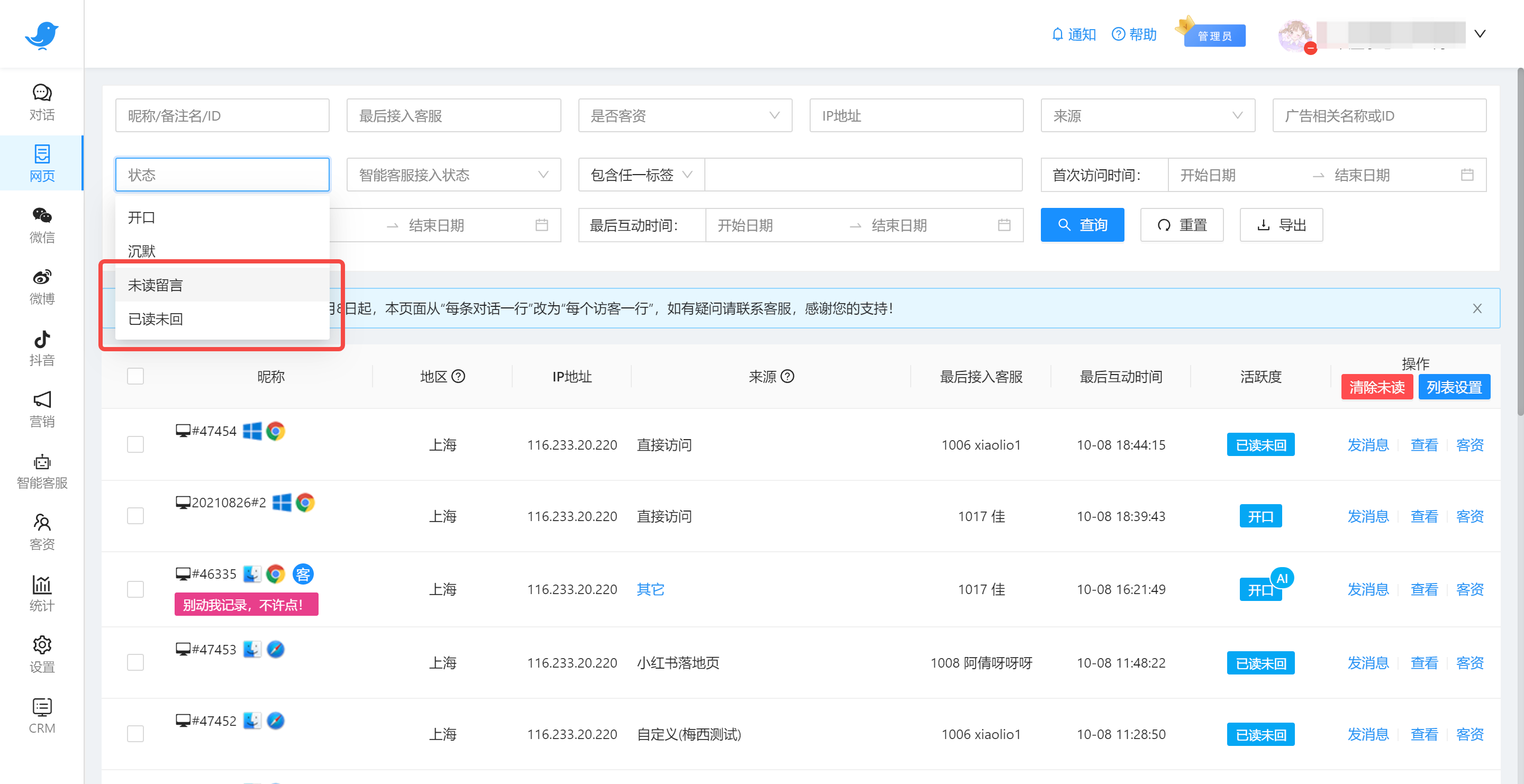Open the 对话 section in sidebar
Screen dimensions: 1524x784
click(41, 102)
